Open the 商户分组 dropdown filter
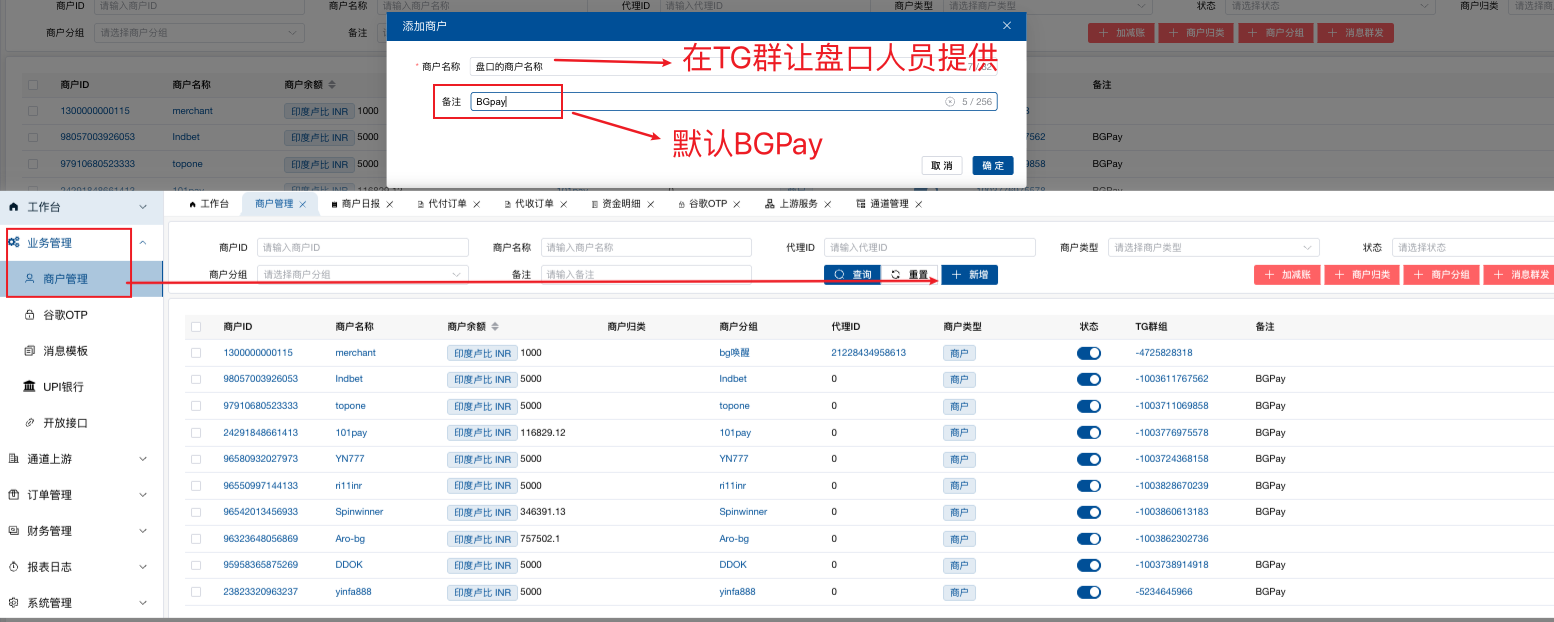Image resolution: width=1554 pixels, height=622 pixels. [362, 274]
